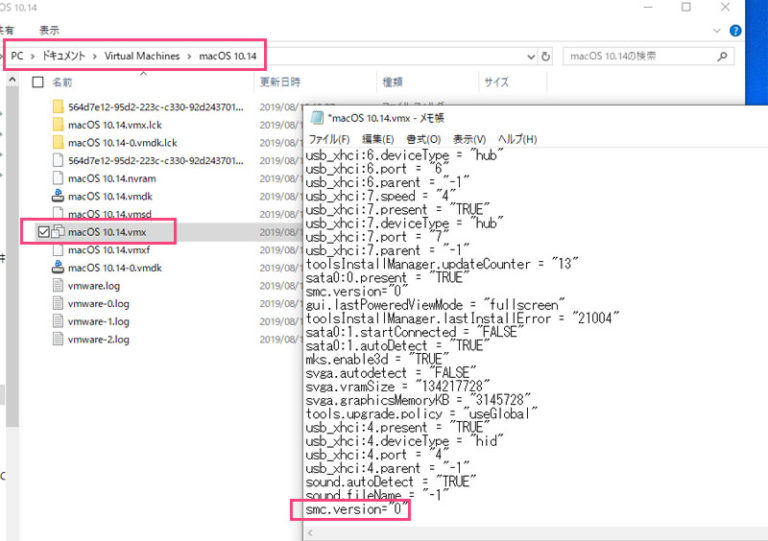Open the 書式(O) menu in Notepad
768x541 pixels.
423,139
